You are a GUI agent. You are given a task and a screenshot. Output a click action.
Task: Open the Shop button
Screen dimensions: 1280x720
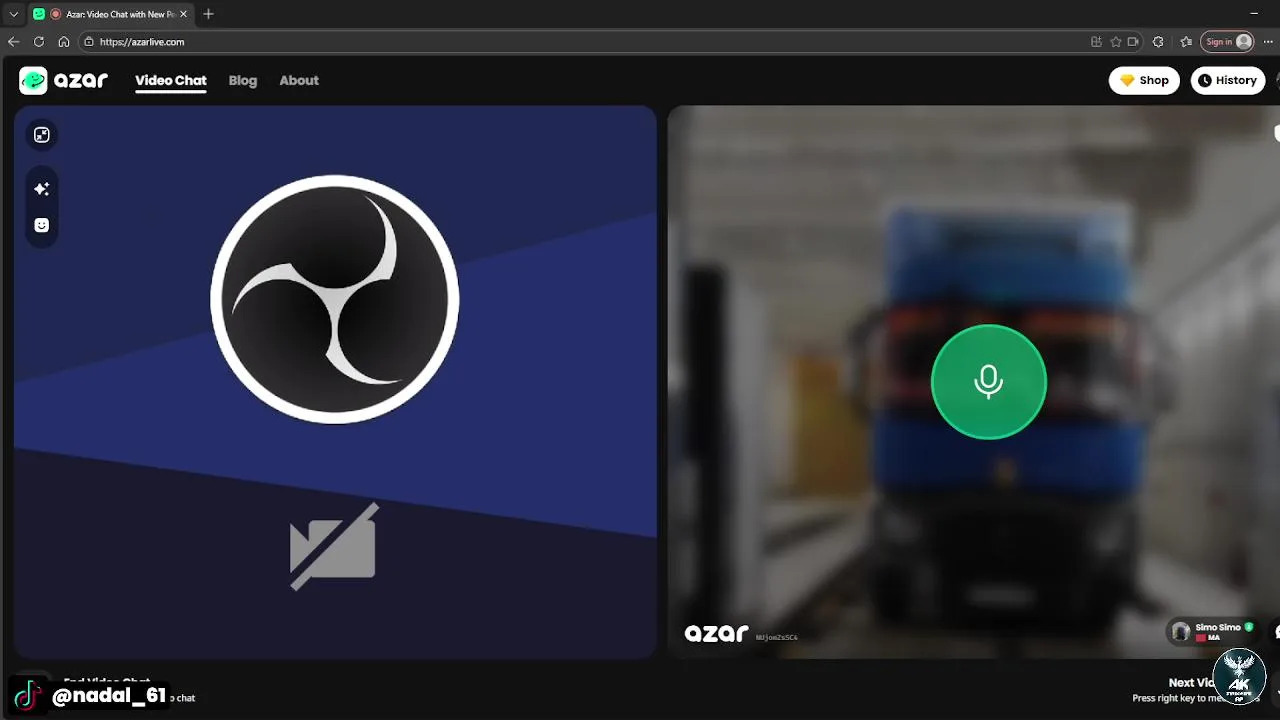tap(1144, 81)
